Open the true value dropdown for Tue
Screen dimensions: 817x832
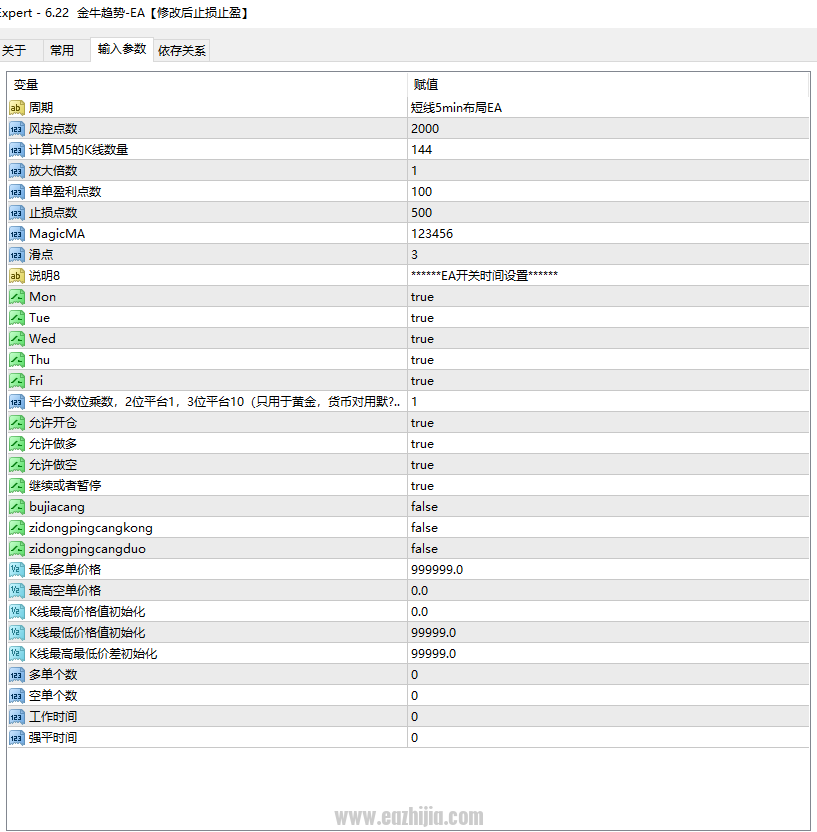[x=608, y=318]
